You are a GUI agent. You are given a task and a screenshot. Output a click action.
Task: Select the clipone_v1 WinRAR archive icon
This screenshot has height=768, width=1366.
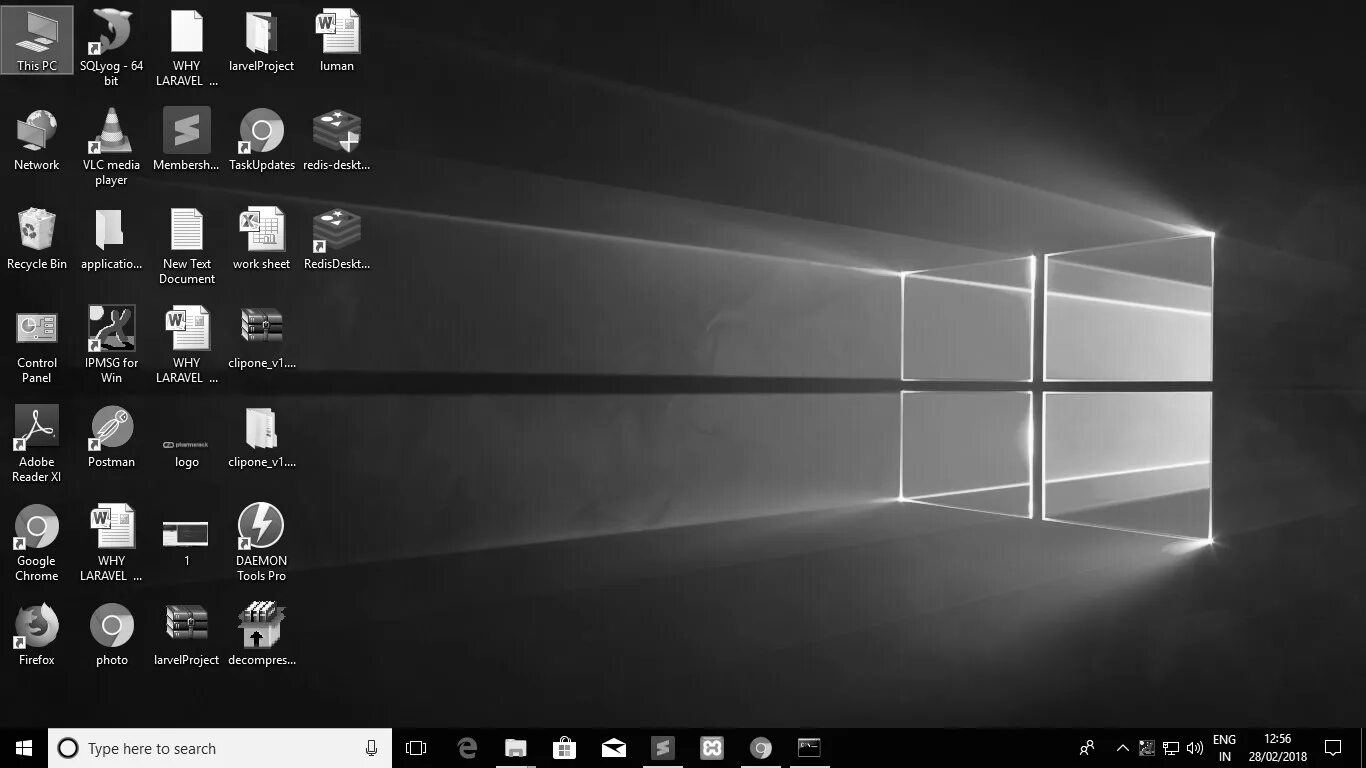click(261, 337)
